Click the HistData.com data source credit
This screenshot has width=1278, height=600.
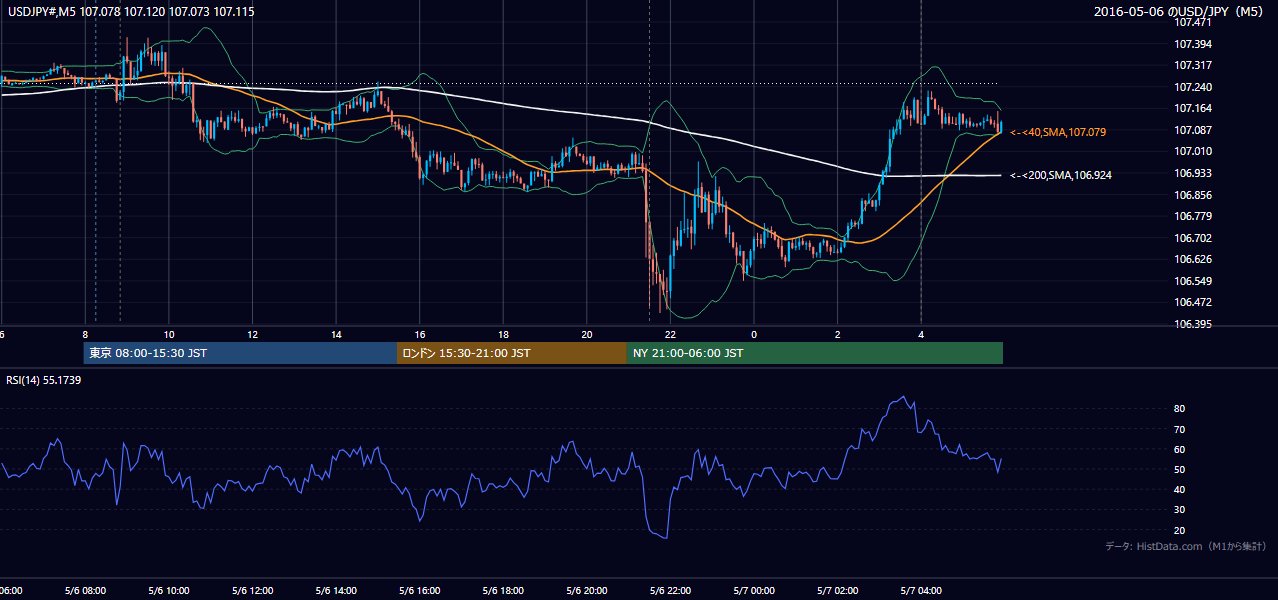click(1186, 546)
